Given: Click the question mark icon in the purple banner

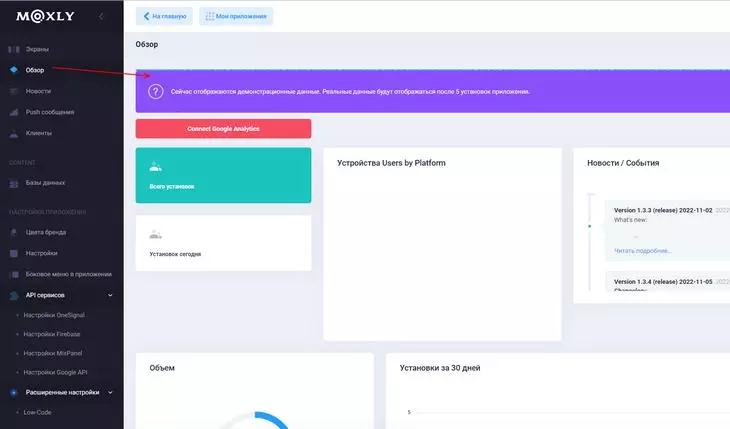Looking at the screenshot, I should (155, 91).
